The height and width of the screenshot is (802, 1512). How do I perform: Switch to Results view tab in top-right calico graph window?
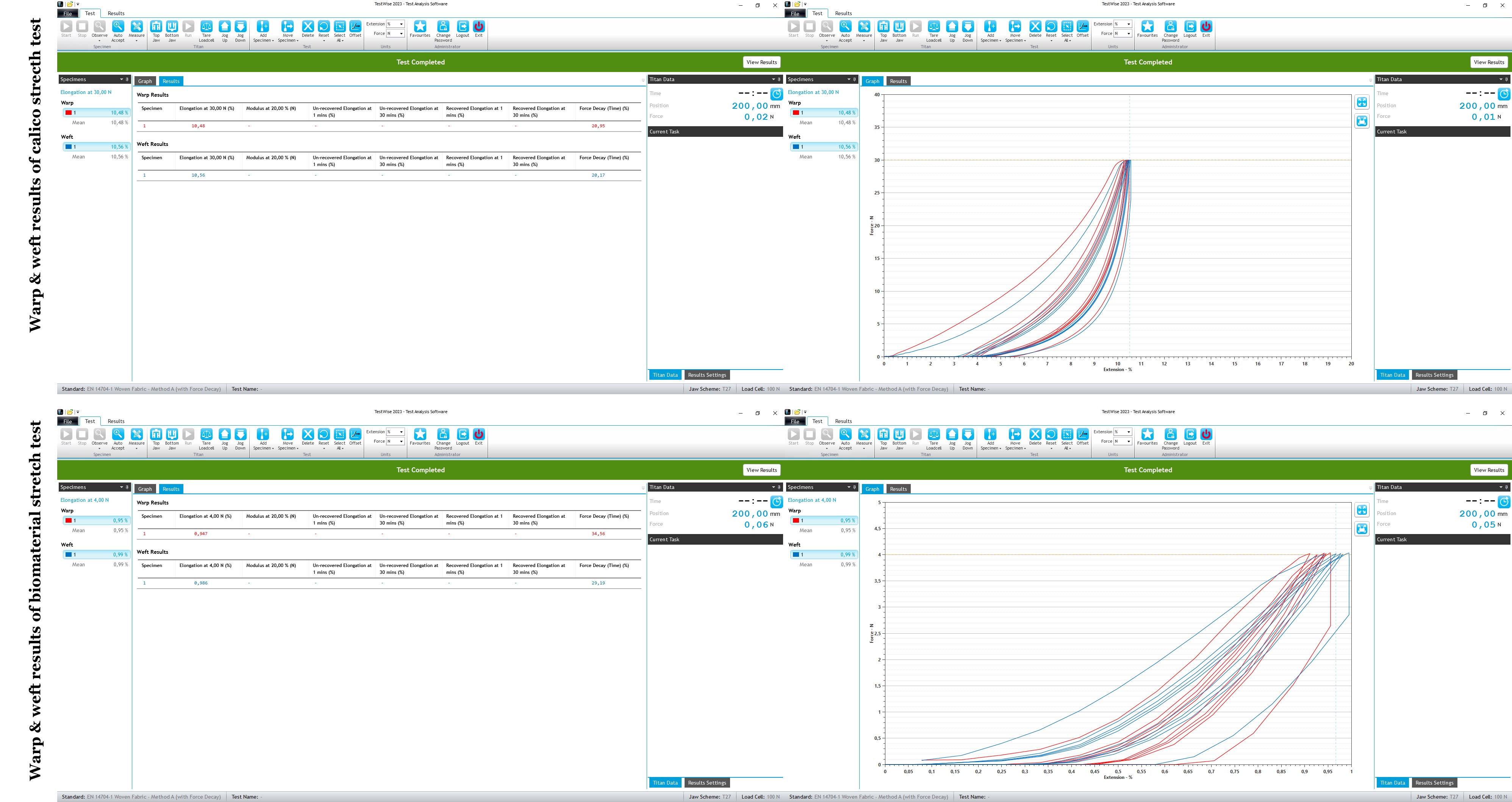pyautogui.click(x=898, y=81)
